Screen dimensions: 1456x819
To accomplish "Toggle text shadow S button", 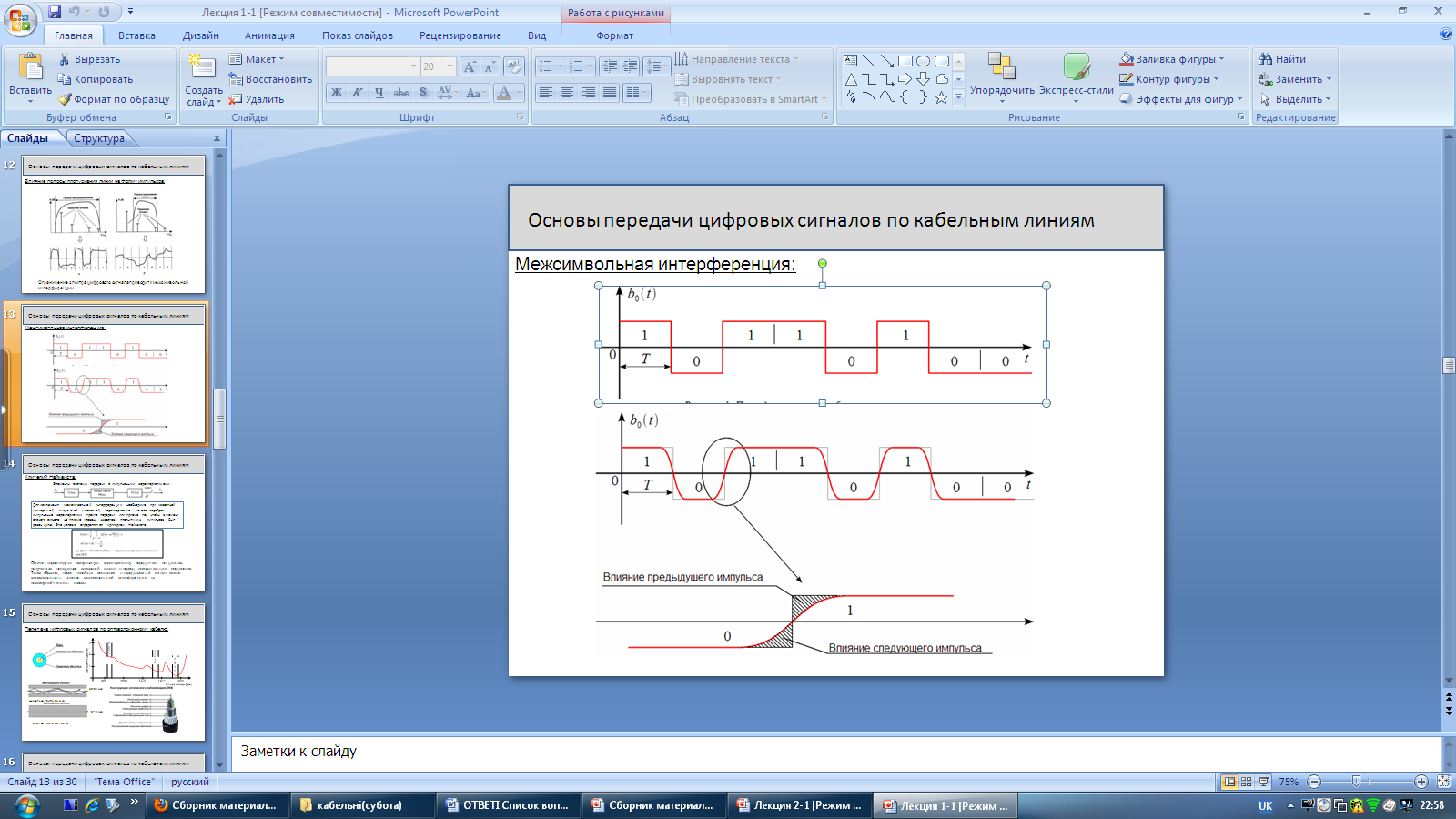I will point(423,93).
